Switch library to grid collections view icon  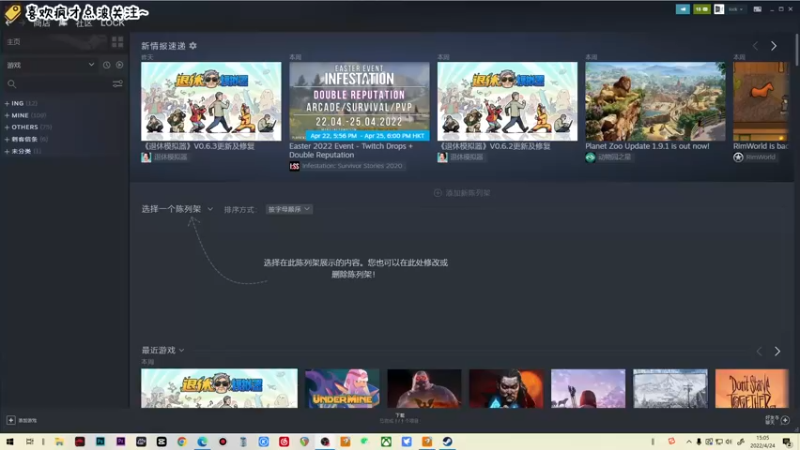point(117,42)
